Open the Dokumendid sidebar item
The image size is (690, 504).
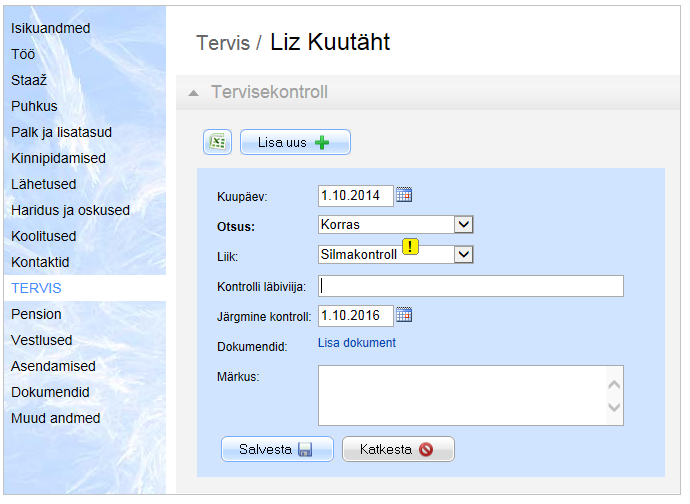point(51,392)
